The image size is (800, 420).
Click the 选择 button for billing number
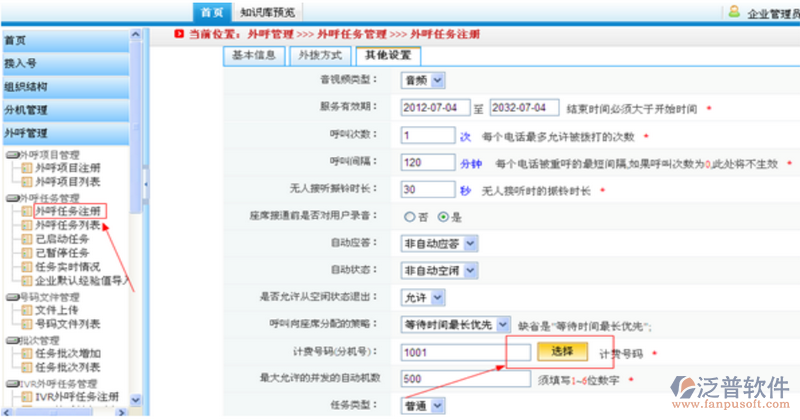click(x=560, y=352)
